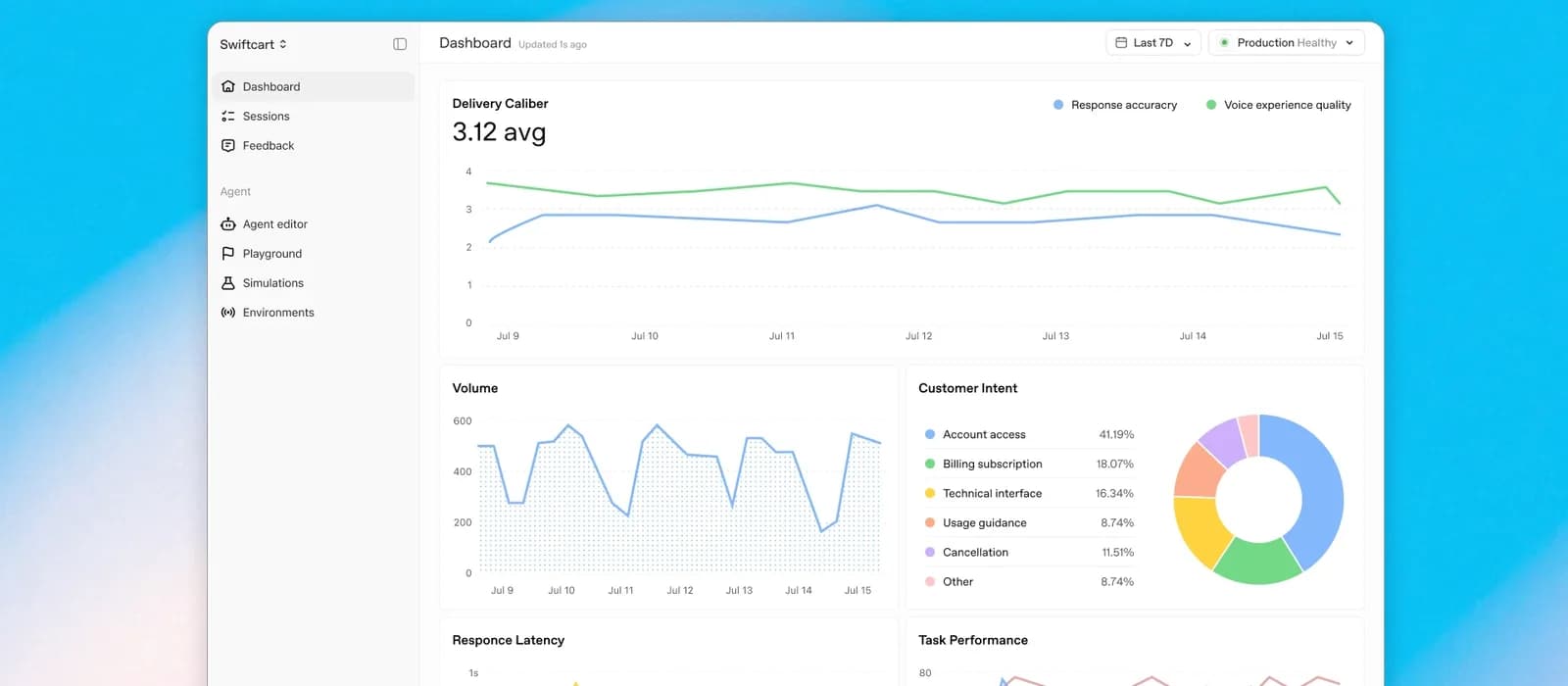Expand the Production Healthy environment dropdown
Image resolution: width=1568 pixels, height=686 pixels.
pyautogui.click(x=1287, y=42)
